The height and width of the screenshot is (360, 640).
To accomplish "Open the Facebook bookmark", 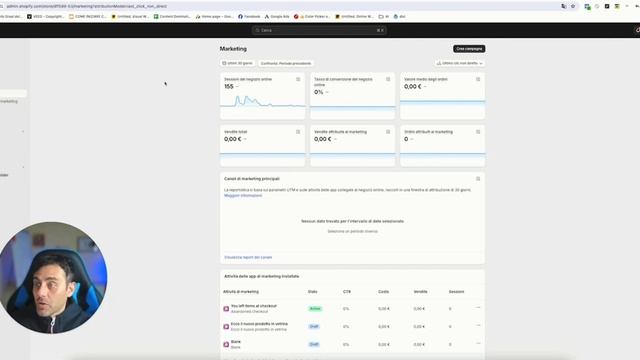I will 249,17.
